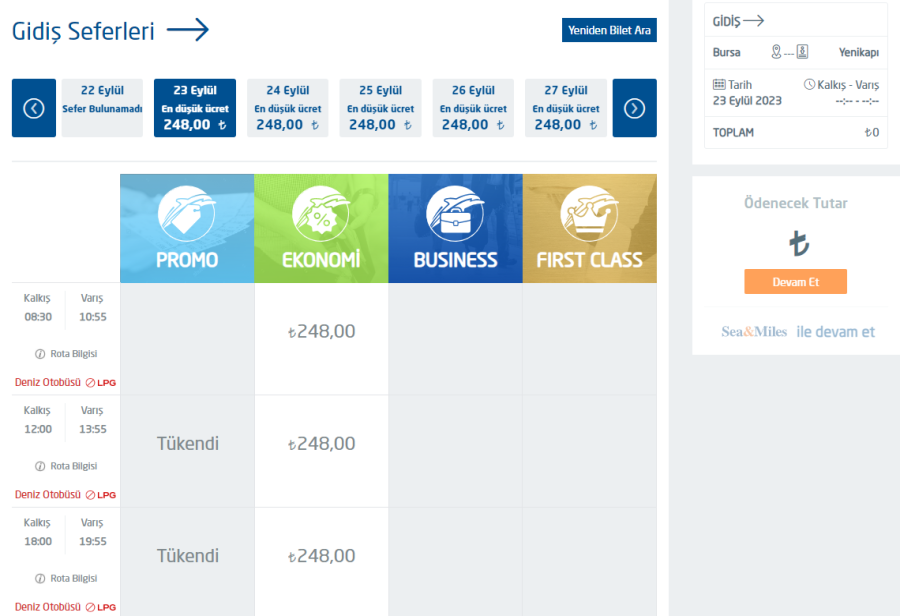900x616 pixels.
Task: Click the next dates right arrow
Action: pyautogui.click(x=634, y=108)
